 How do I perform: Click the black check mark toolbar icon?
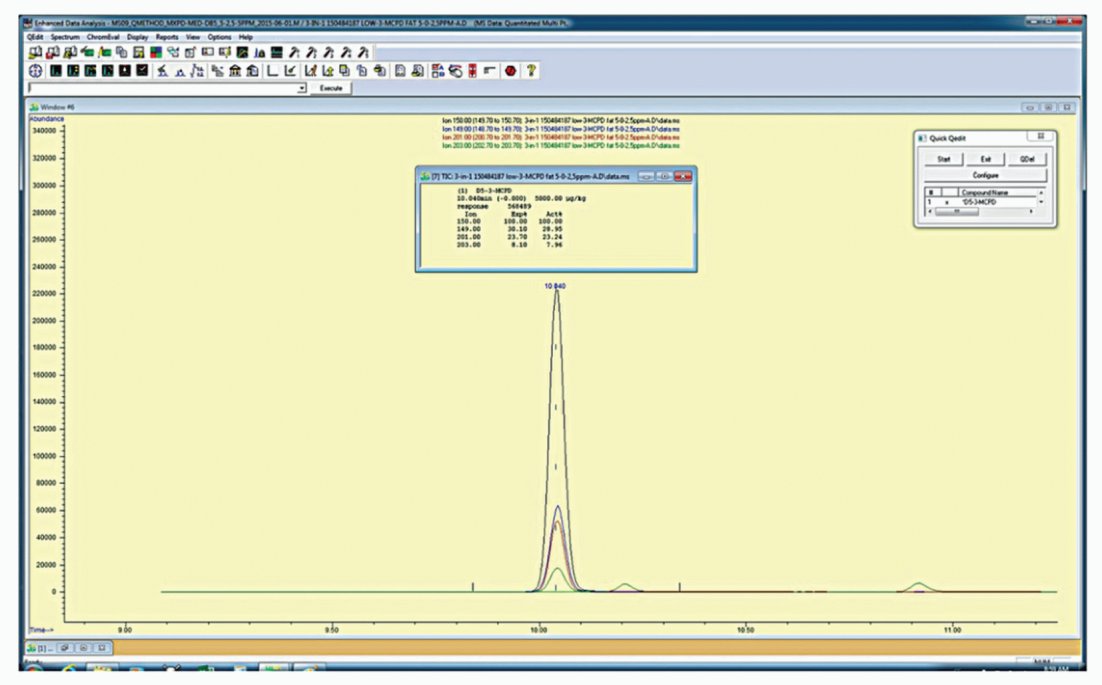click(x=141, y=70)
